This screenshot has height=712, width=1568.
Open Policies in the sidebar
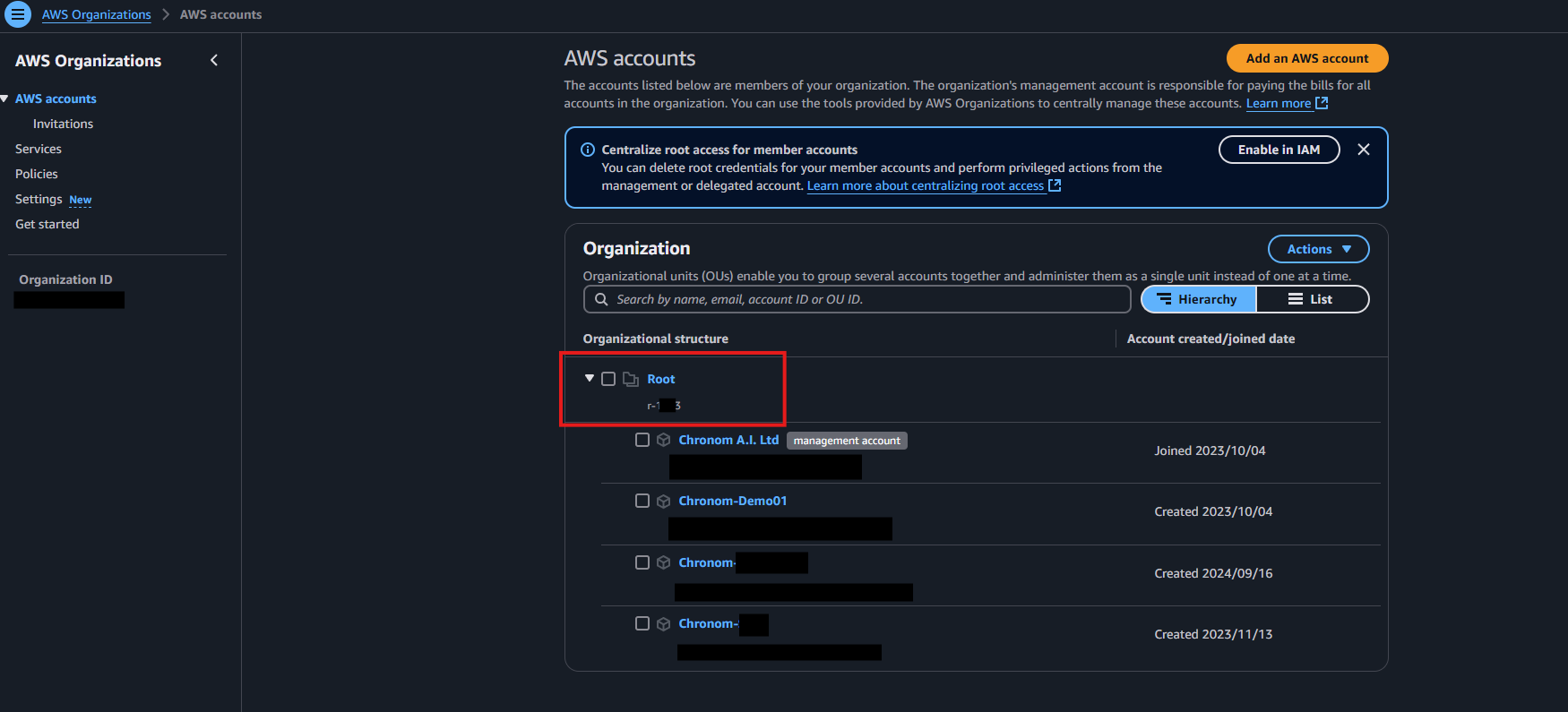tap(37, 174)
